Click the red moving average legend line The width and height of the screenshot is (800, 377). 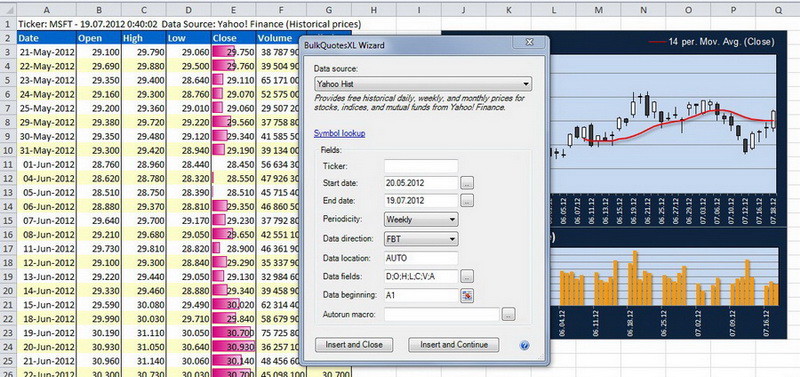(656, 42)
